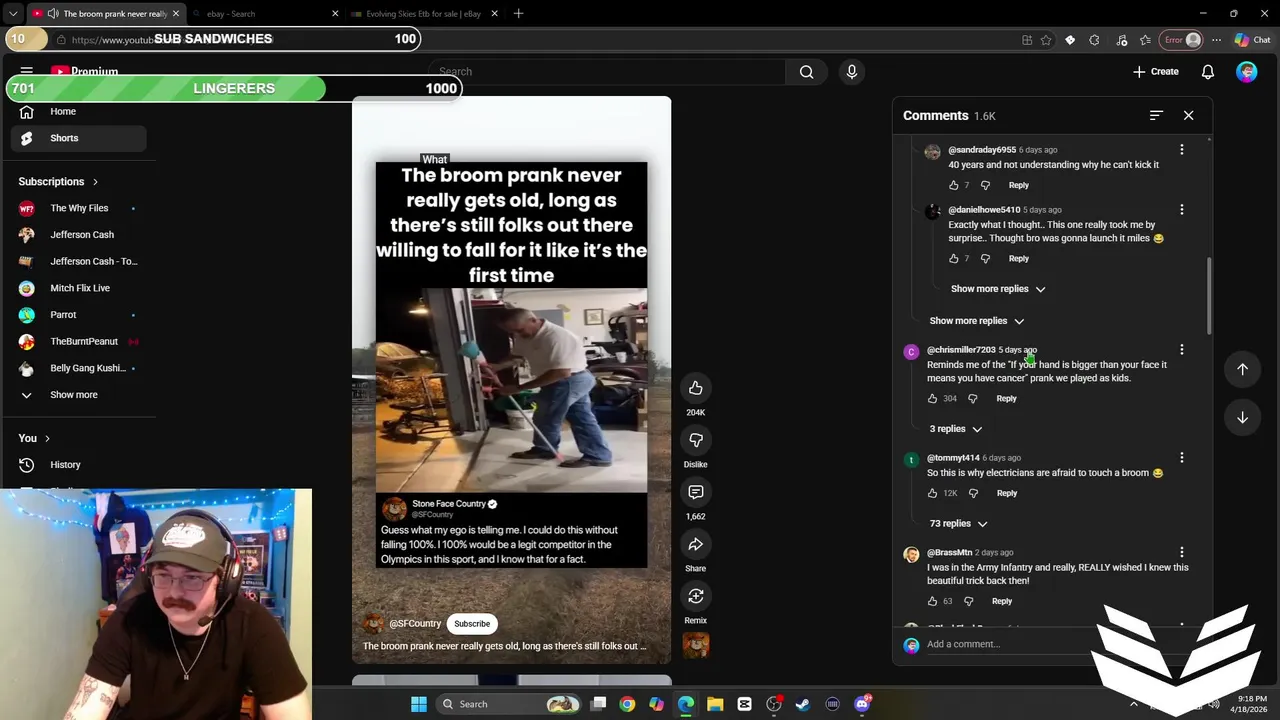
Task: Open three-dot menu on @BrassMtn comment
Action: pyautogui.click(x=1182, y=552)
